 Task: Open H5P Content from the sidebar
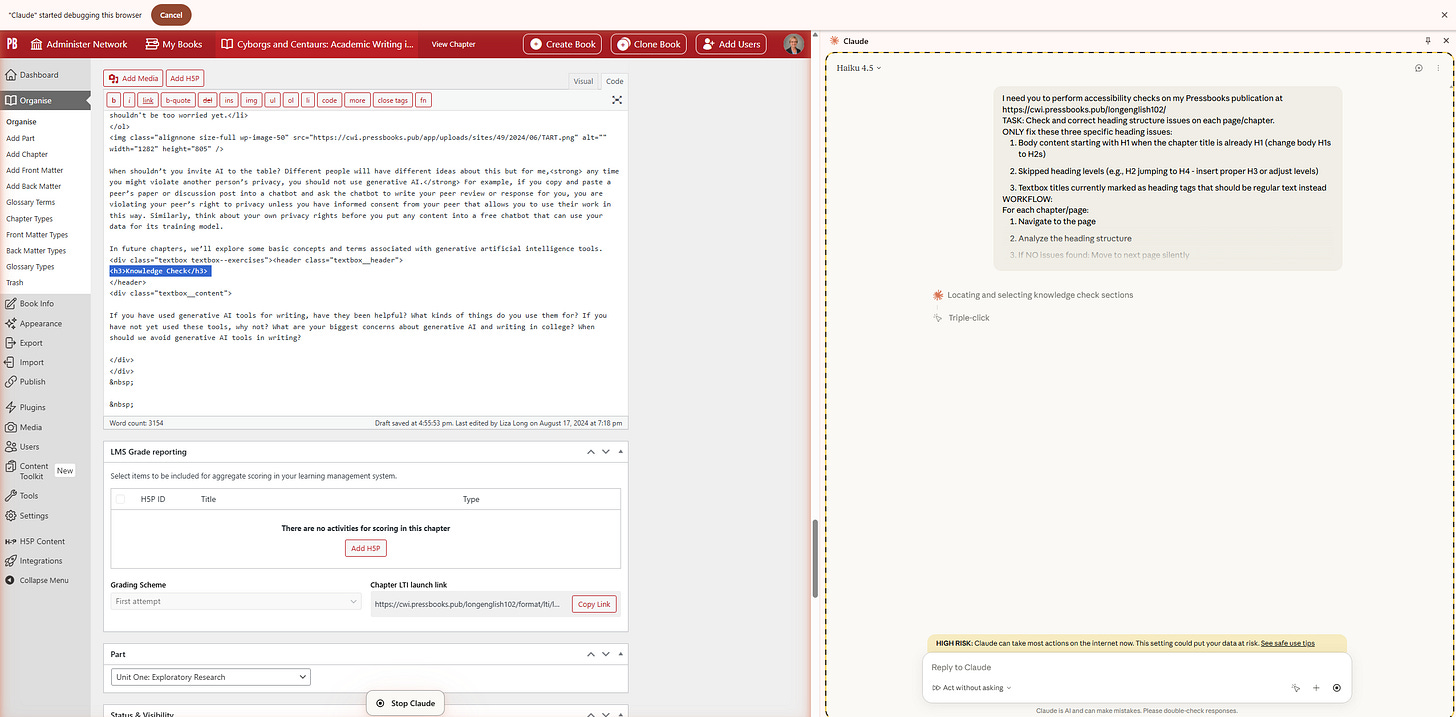pos(39,541)
